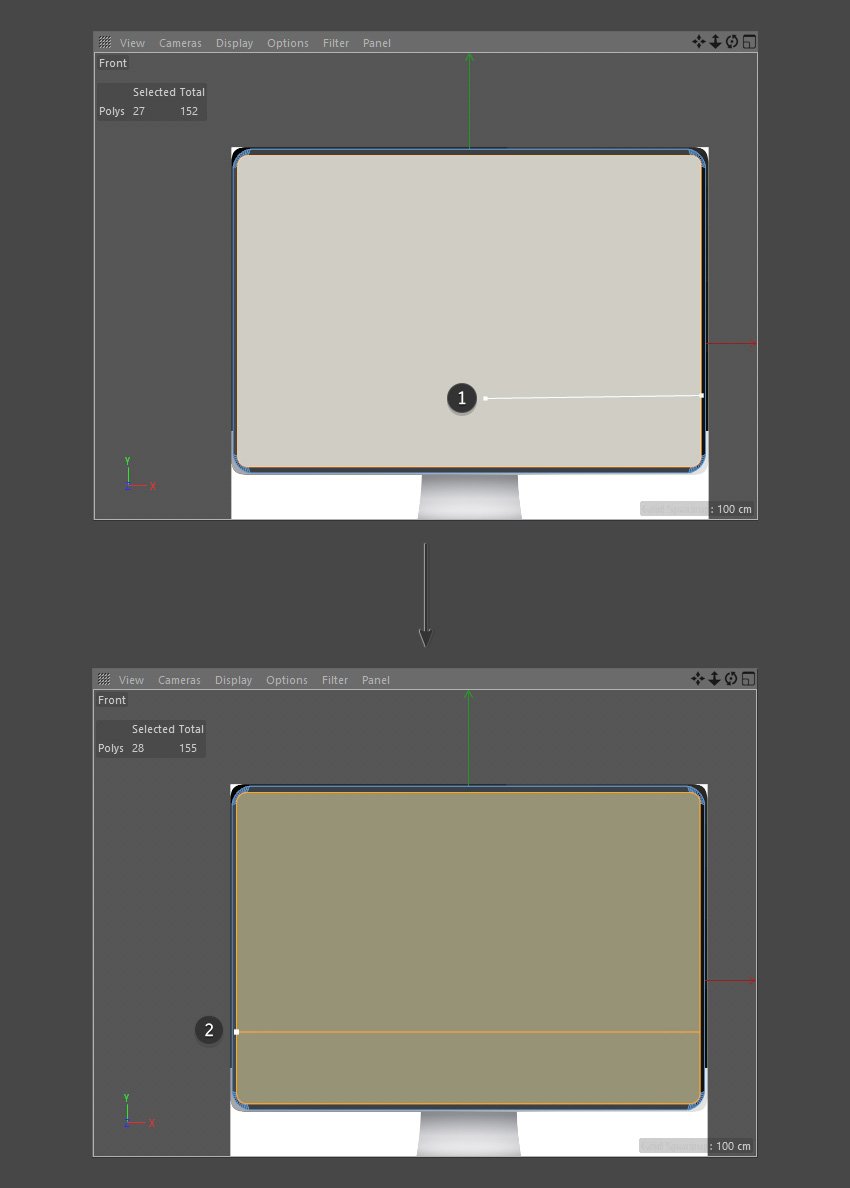Open the Panel menu in bottom viewport
Viewport: 850px width, 1188px height.
[x=375, y=679]
